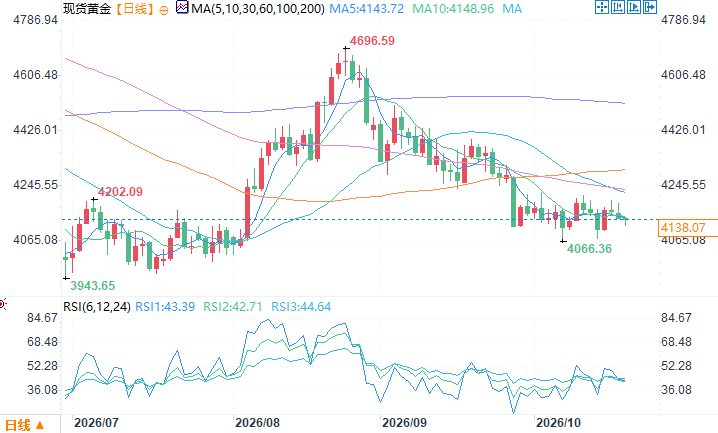Click the 4696.59 high price marker
This screenshot has width=718, height=433.
(372, 41)
